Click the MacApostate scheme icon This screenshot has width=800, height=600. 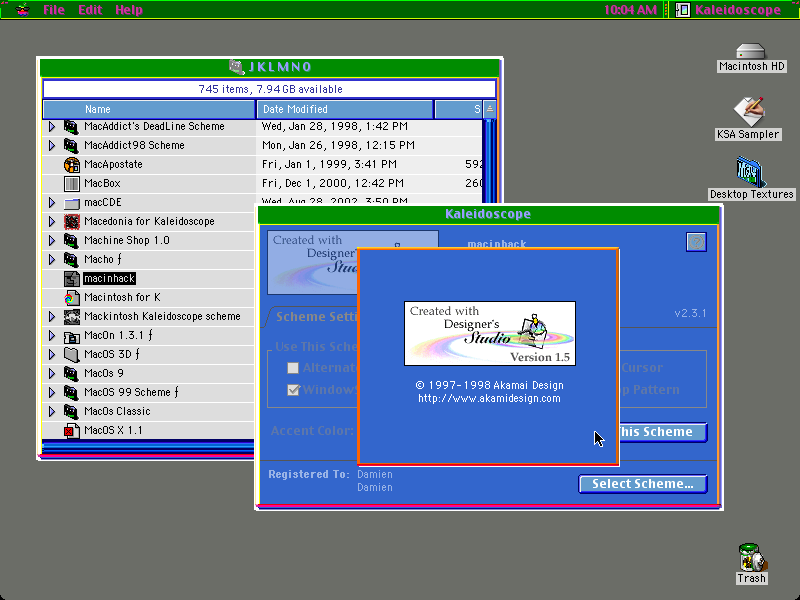pos(71,164)
